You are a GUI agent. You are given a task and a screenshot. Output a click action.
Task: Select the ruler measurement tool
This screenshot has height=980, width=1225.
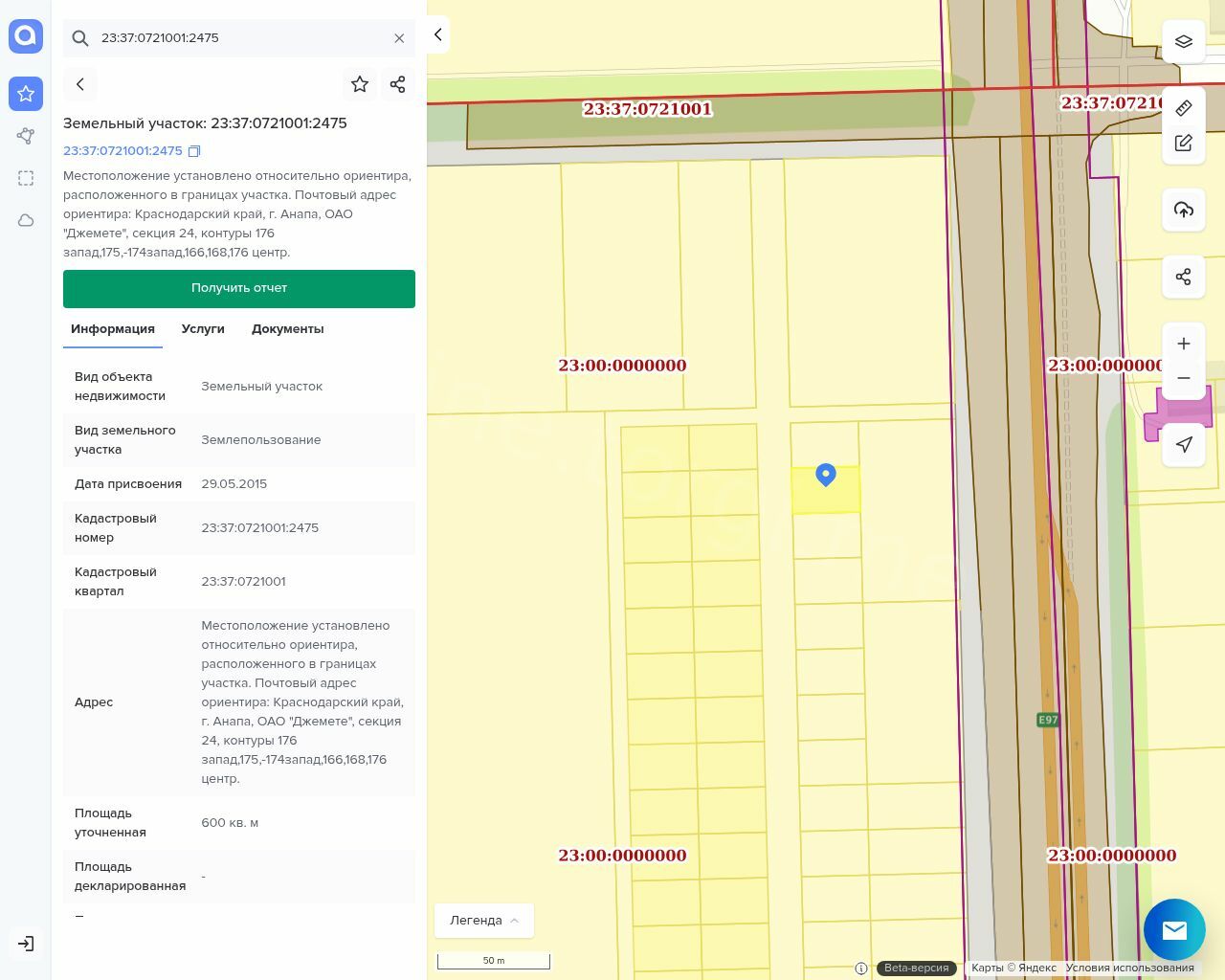coord(1183,108)
